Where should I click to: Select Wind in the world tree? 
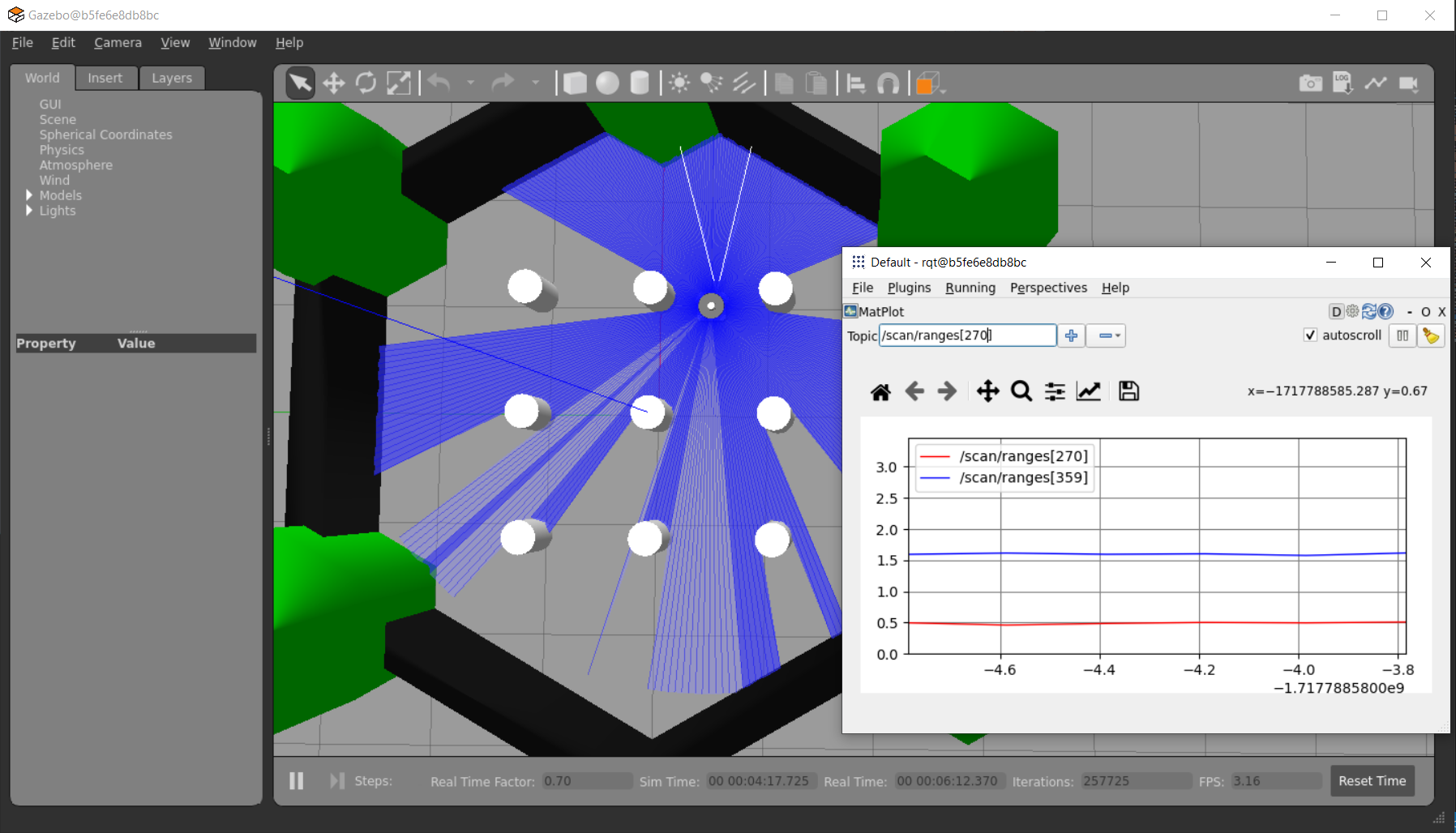54,180
